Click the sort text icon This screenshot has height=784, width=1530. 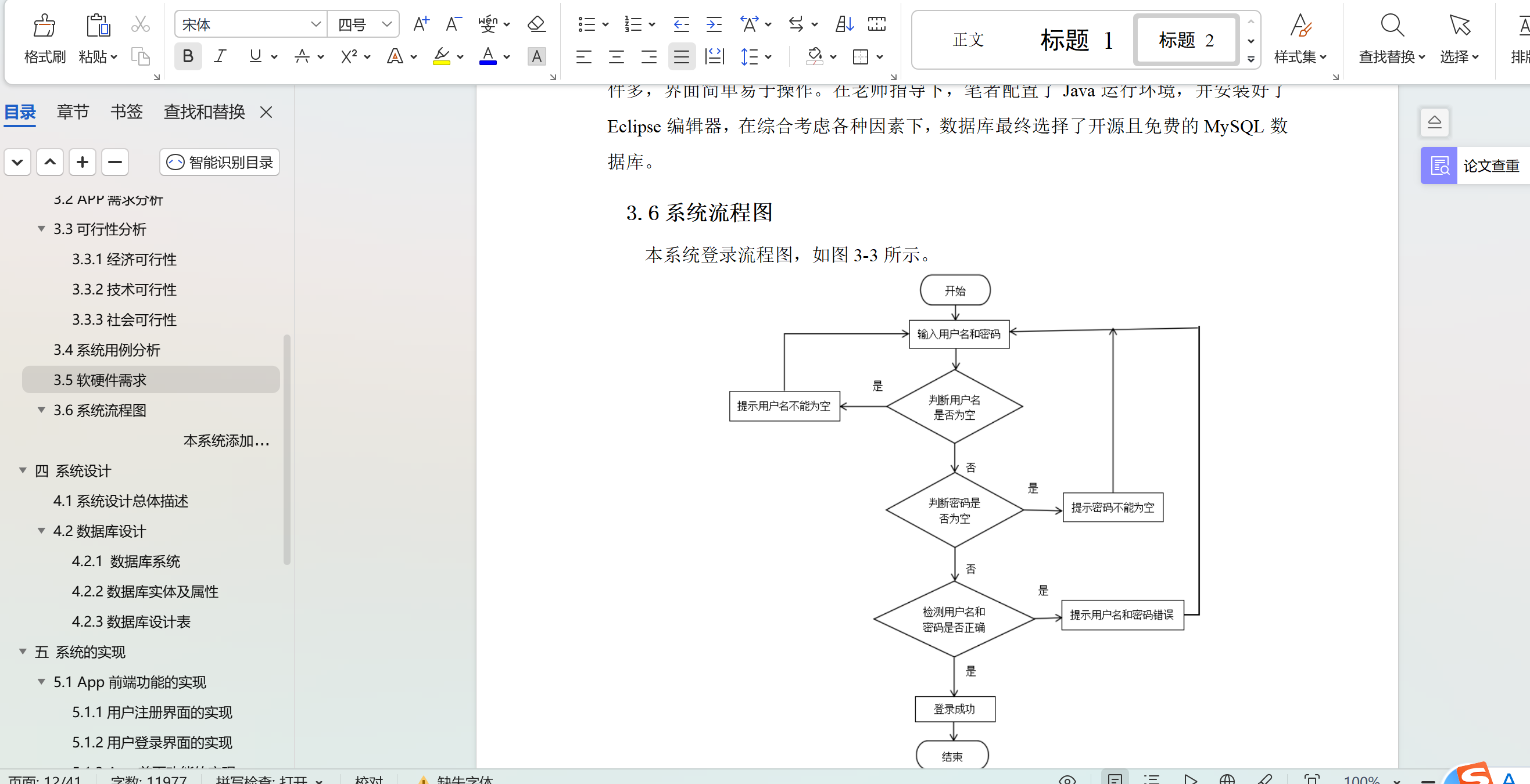[x=843, y=24]
